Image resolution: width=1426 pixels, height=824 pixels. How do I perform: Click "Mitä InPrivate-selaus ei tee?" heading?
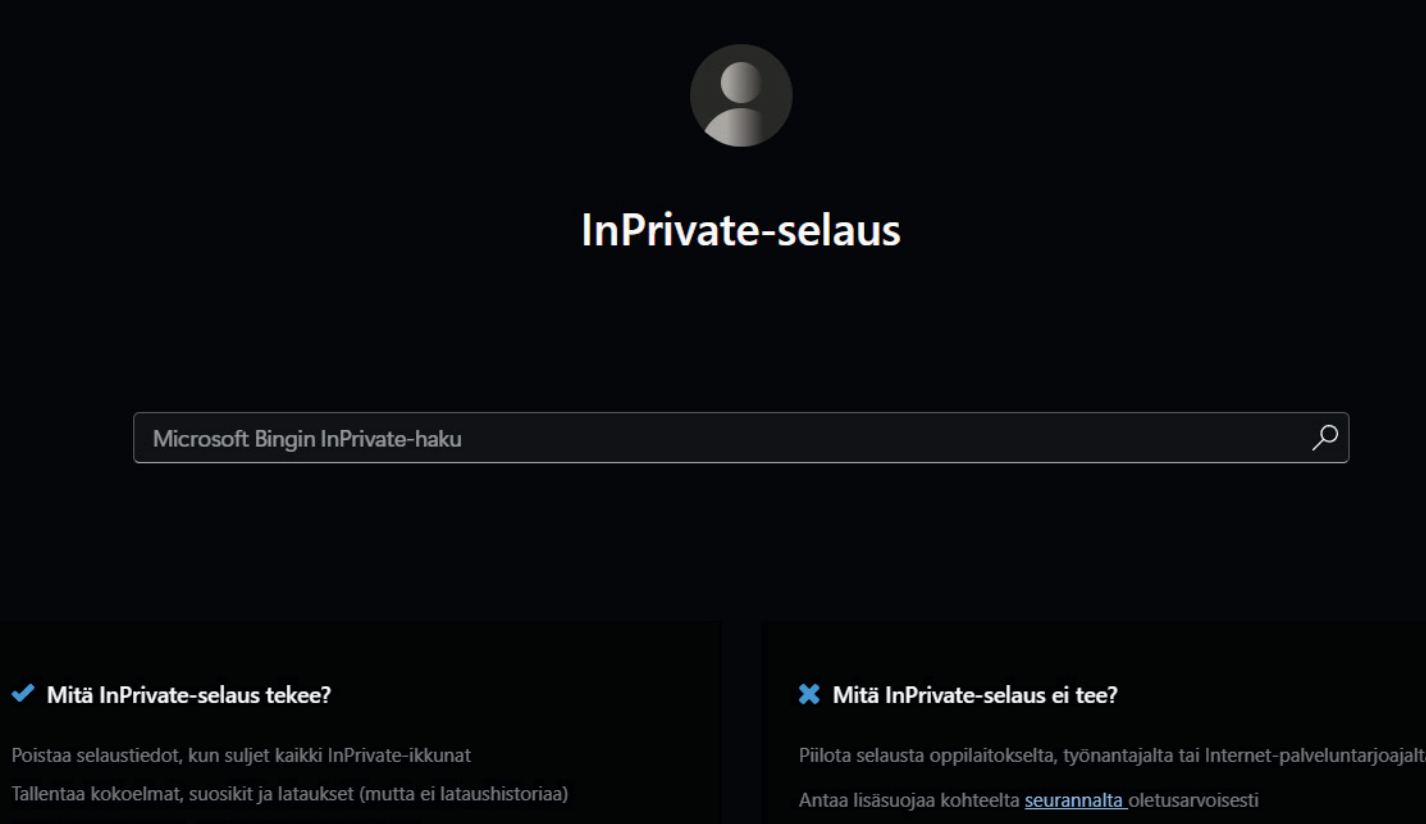coord(975,695)
